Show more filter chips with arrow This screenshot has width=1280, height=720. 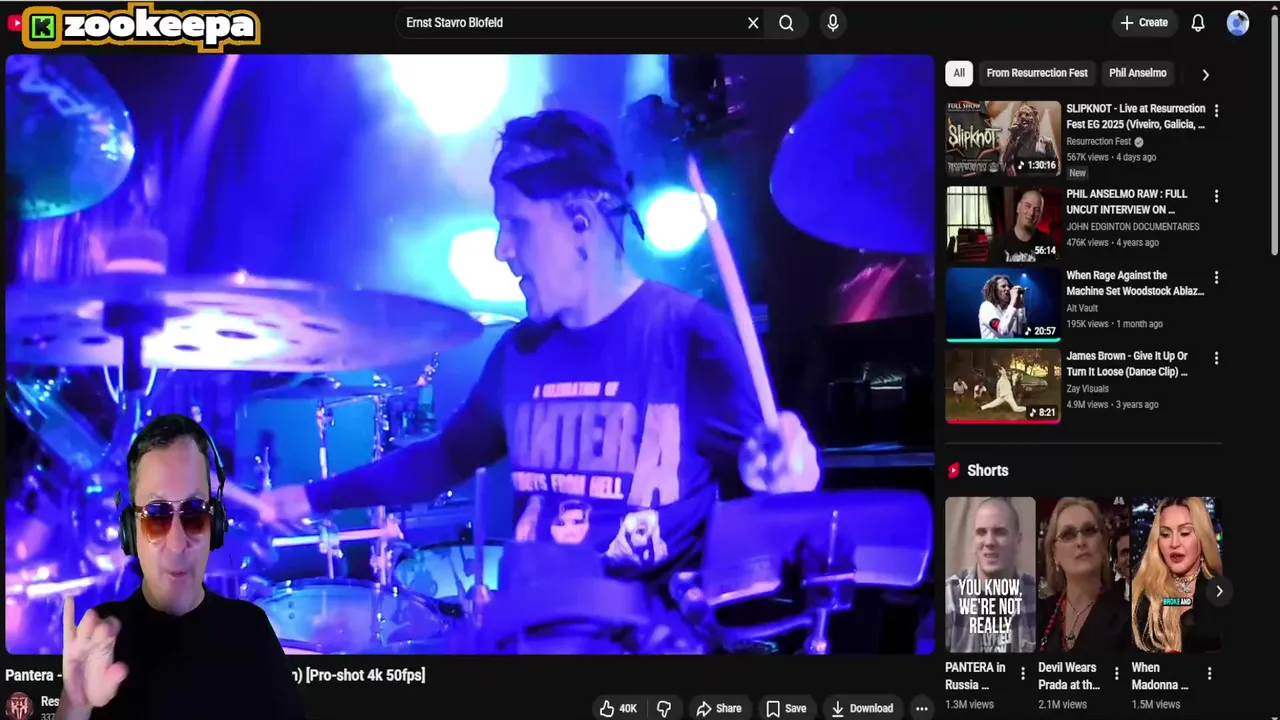(x=1205, y=74)
